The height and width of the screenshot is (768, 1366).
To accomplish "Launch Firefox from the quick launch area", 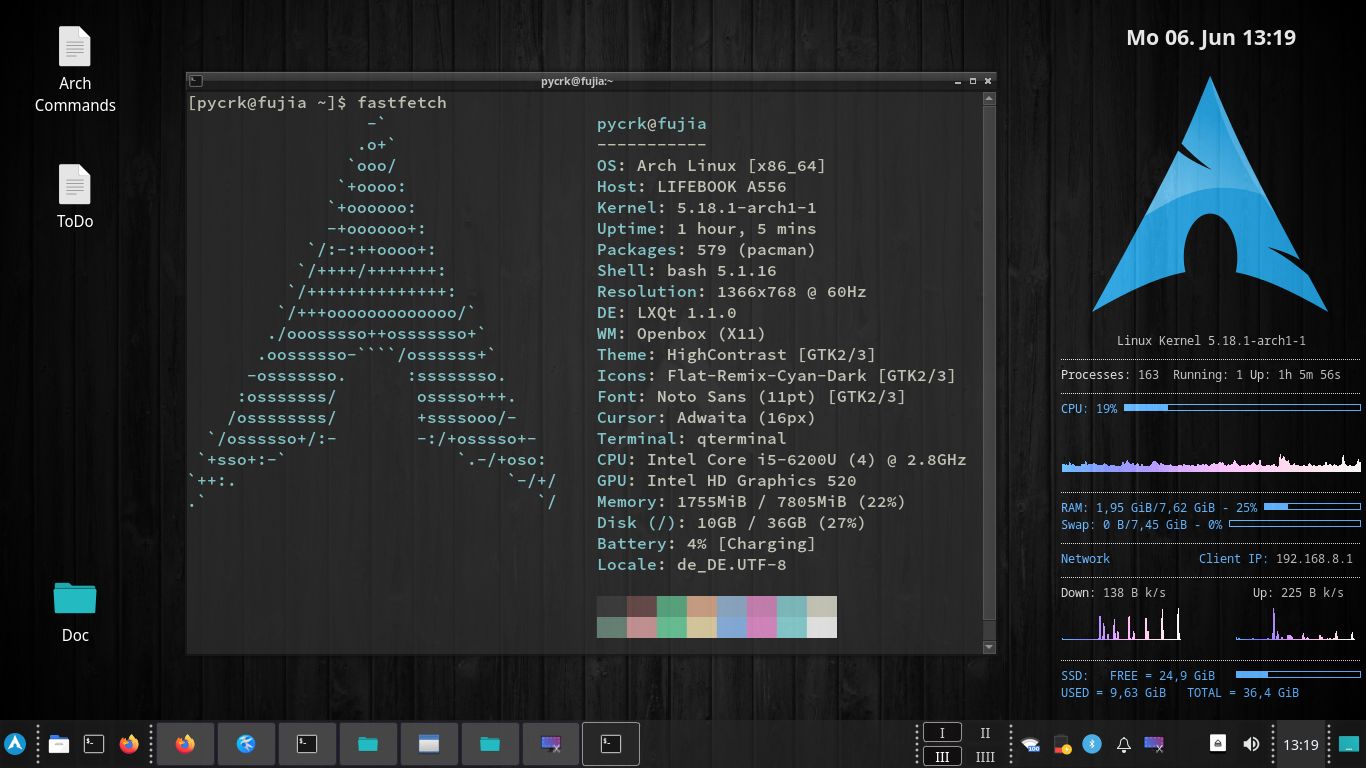I will pos(129,744).
